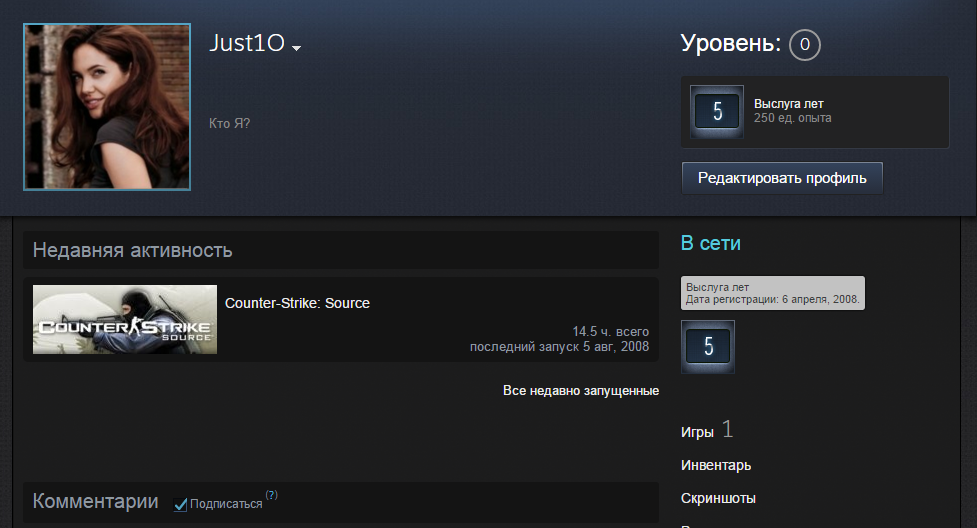Click the level 0 circle badge

tap(804, 45)
